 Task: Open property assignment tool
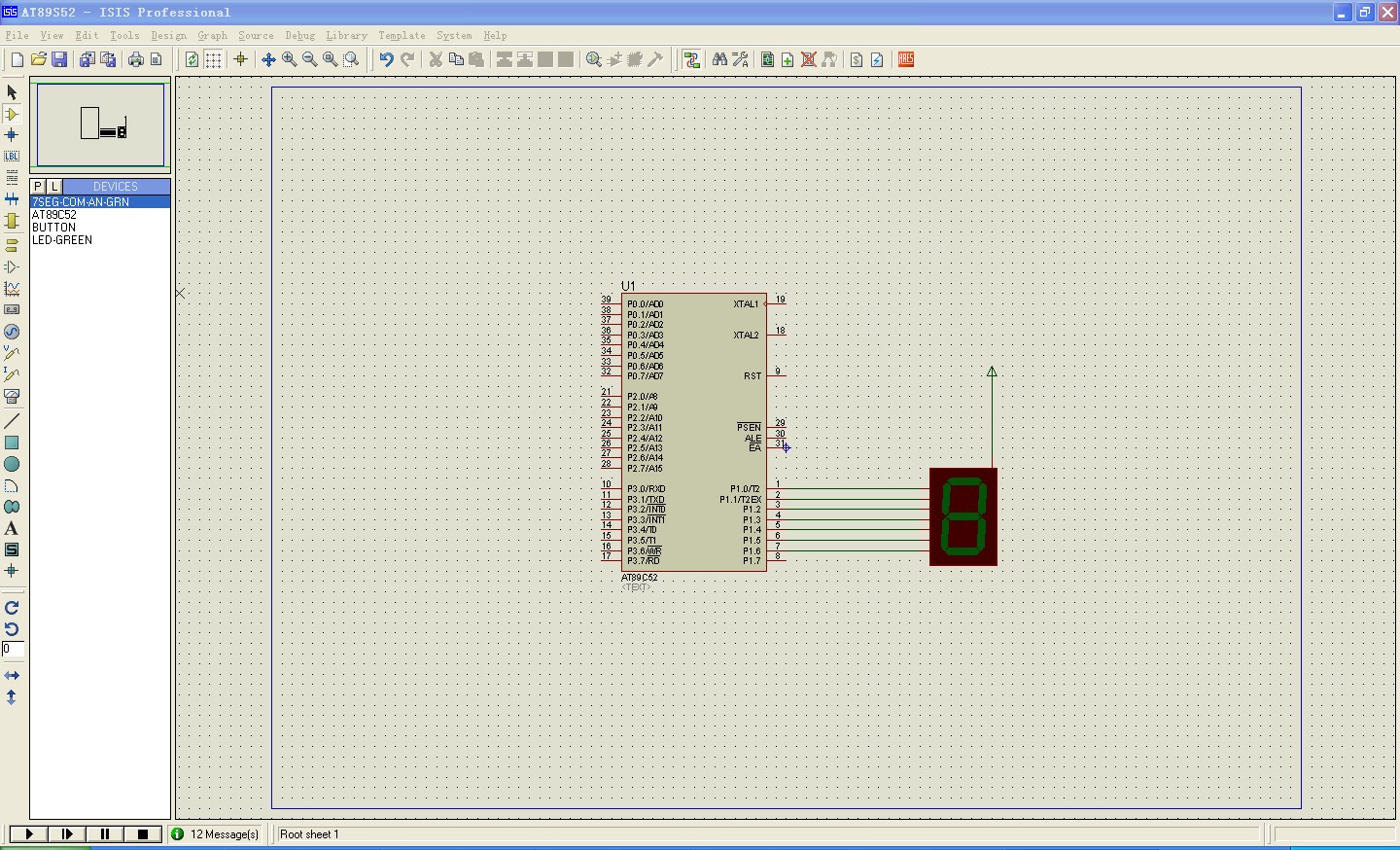tap(741, 59)
